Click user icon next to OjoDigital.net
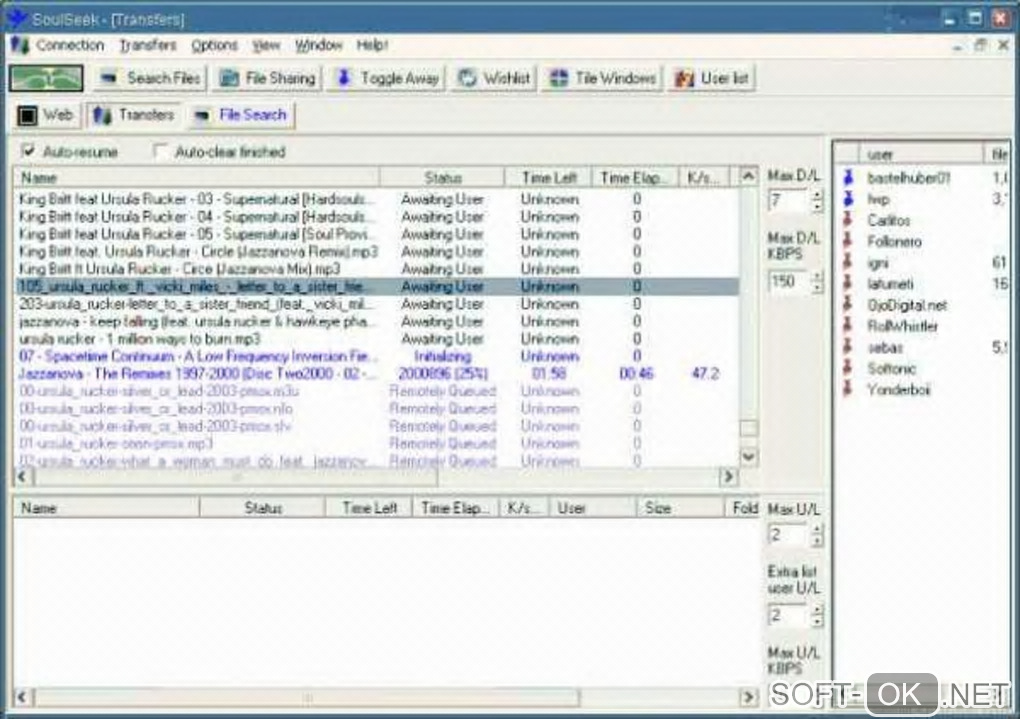 point(848,305)
